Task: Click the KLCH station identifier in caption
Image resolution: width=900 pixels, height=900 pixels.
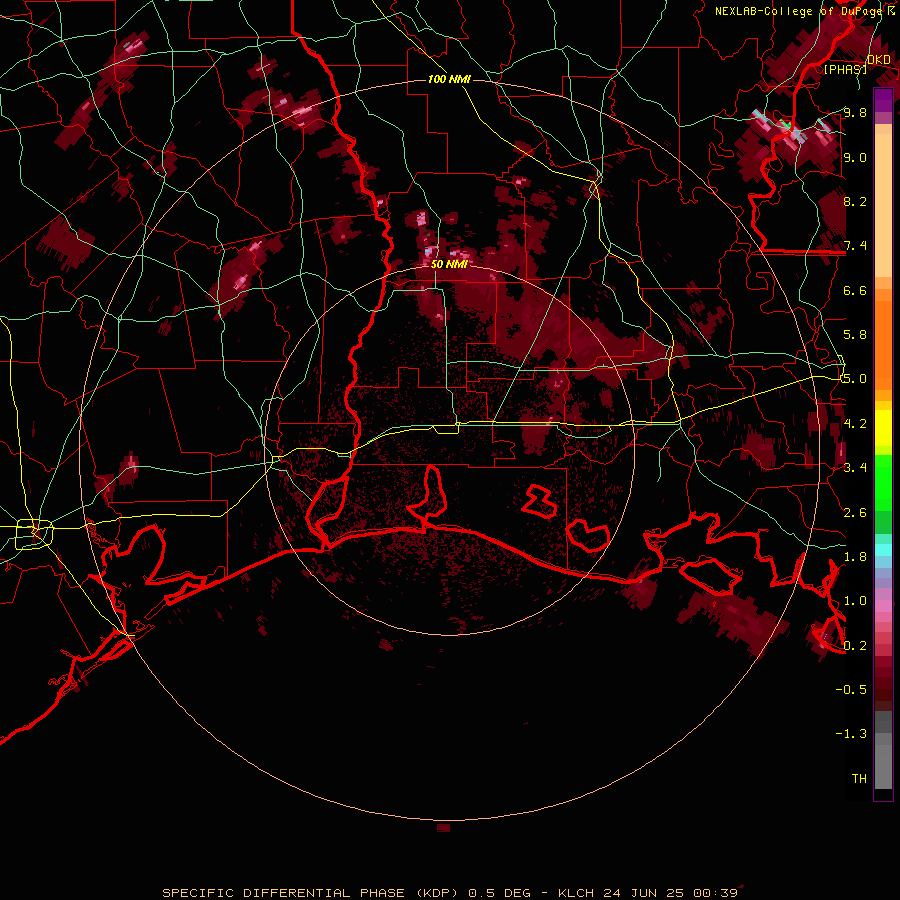Action: (x=577, y=893)
